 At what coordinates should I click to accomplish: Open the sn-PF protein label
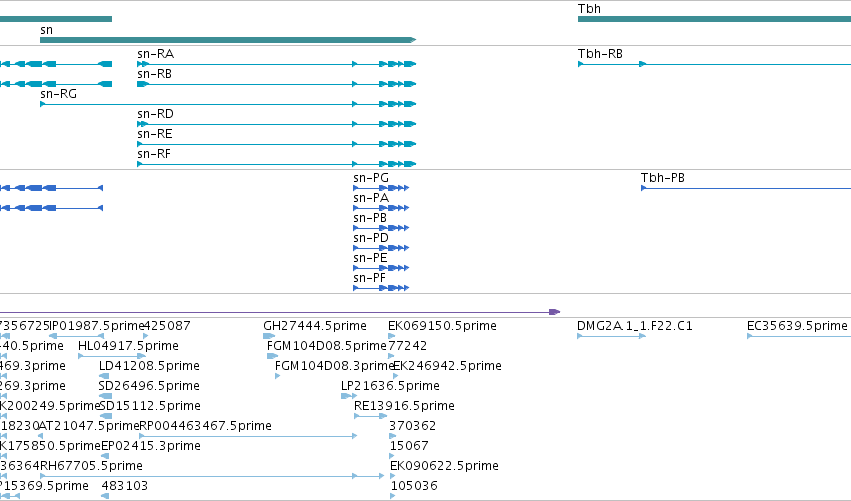(x=370, y=278)
